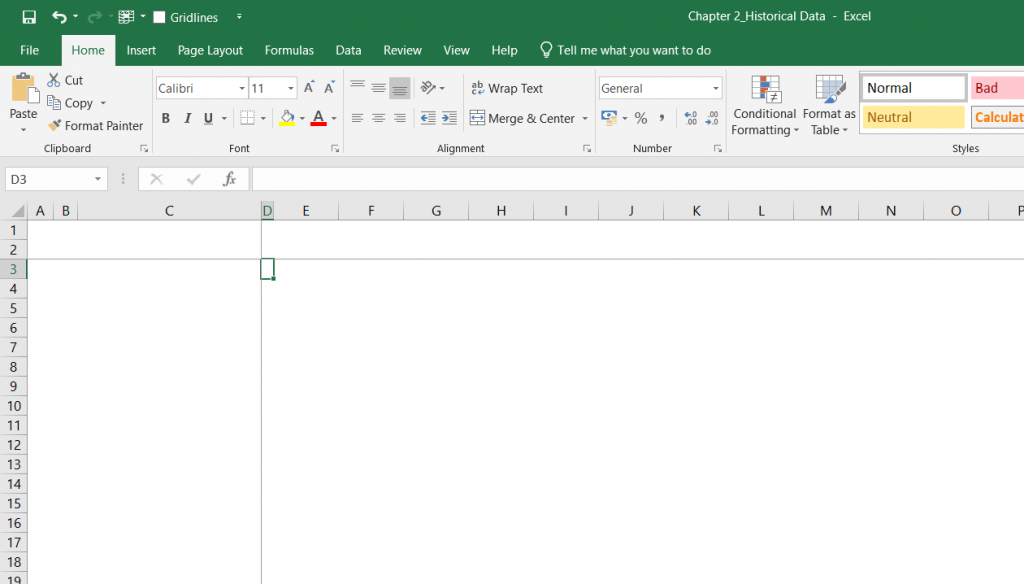Click the Increase Decimal icon
Viewport: 1024px width, 584px height.
pos(692,118)
